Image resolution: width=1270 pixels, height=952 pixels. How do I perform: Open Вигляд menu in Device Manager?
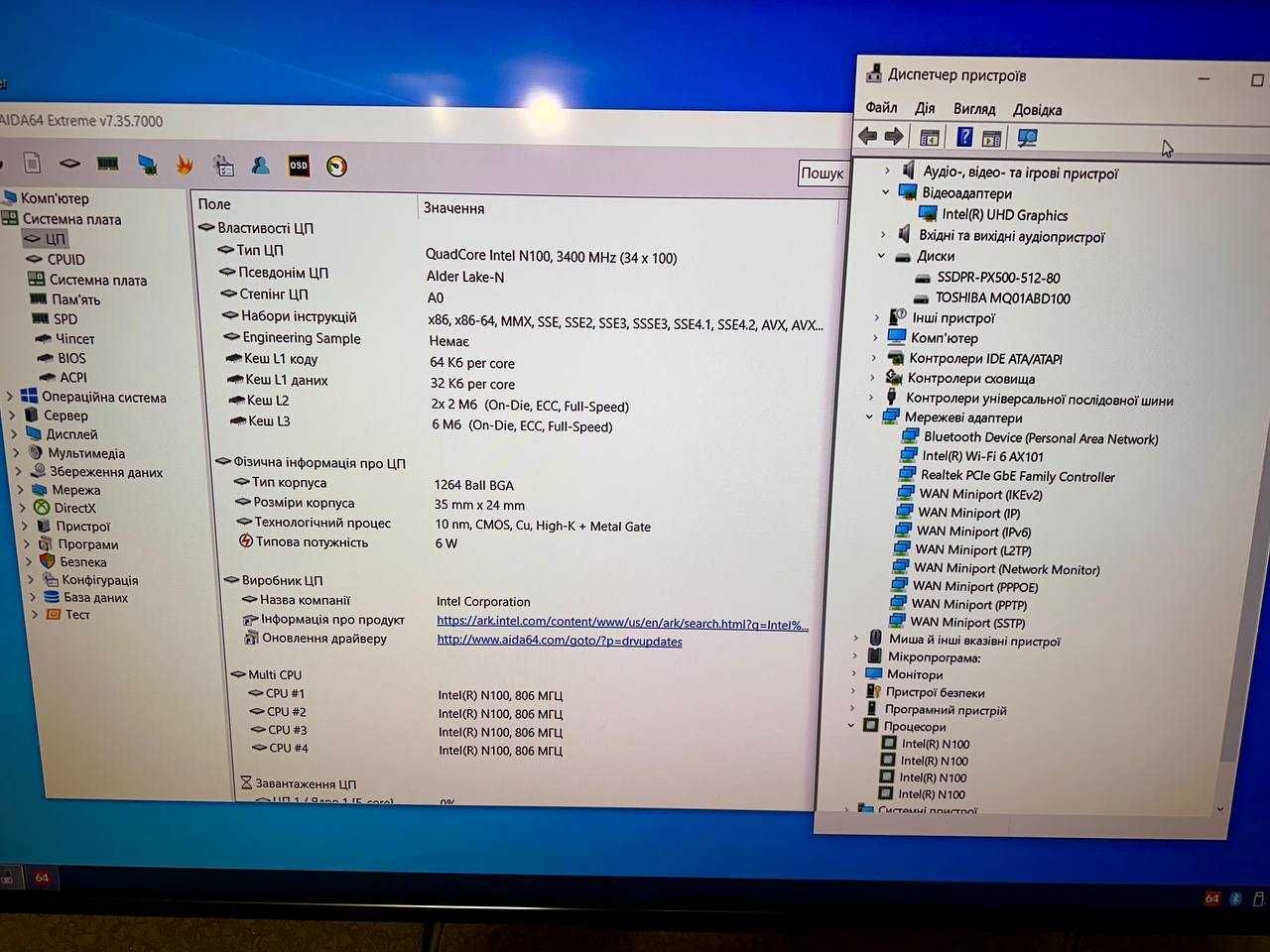(x=974, y=109)
